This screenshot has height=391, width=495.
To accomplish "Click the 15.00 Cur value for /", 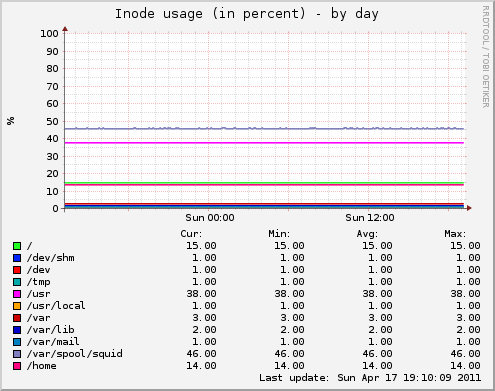I will [201, 246].
